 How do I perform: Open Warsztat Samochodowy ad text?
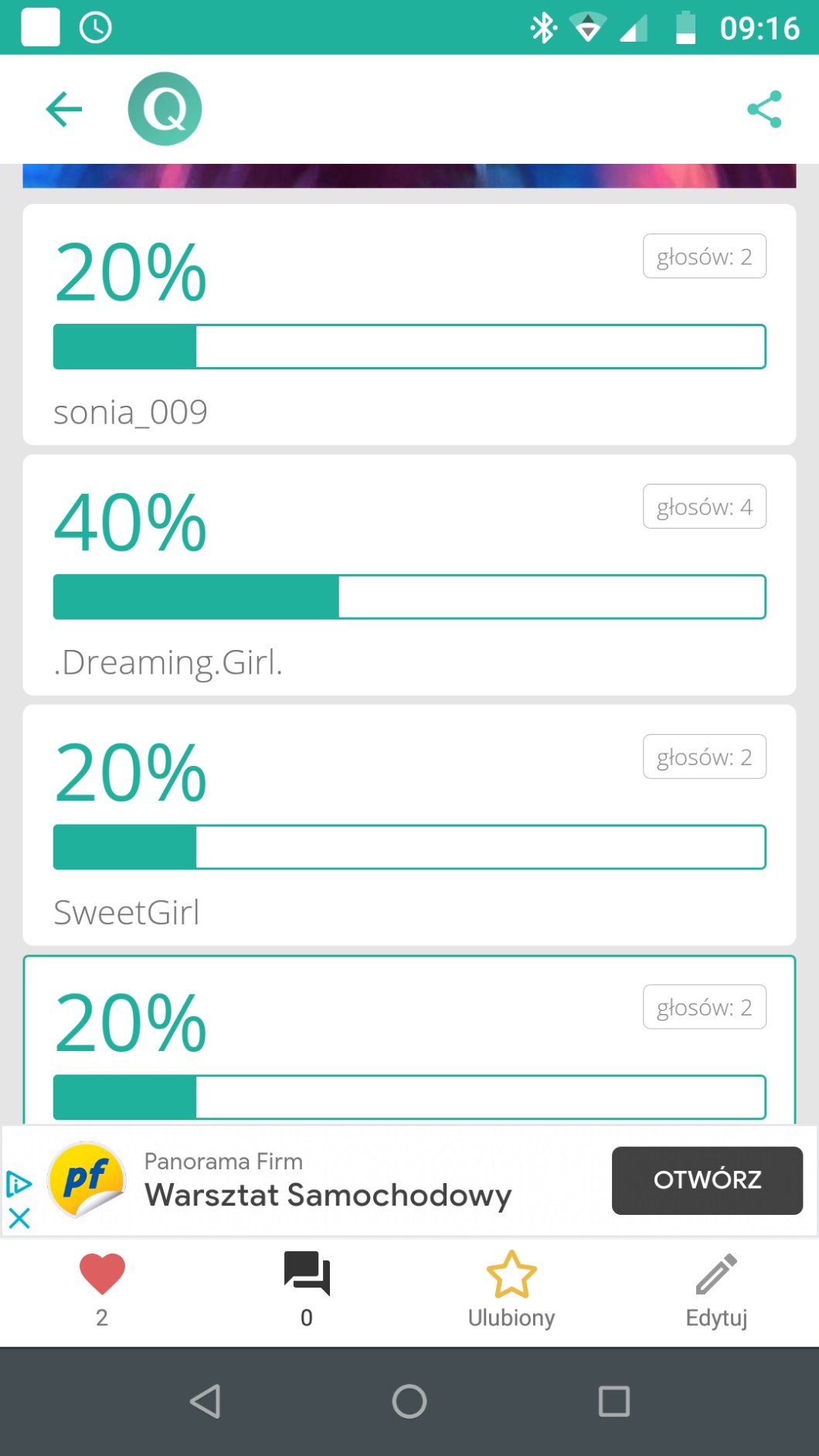tap(328, 1195)
